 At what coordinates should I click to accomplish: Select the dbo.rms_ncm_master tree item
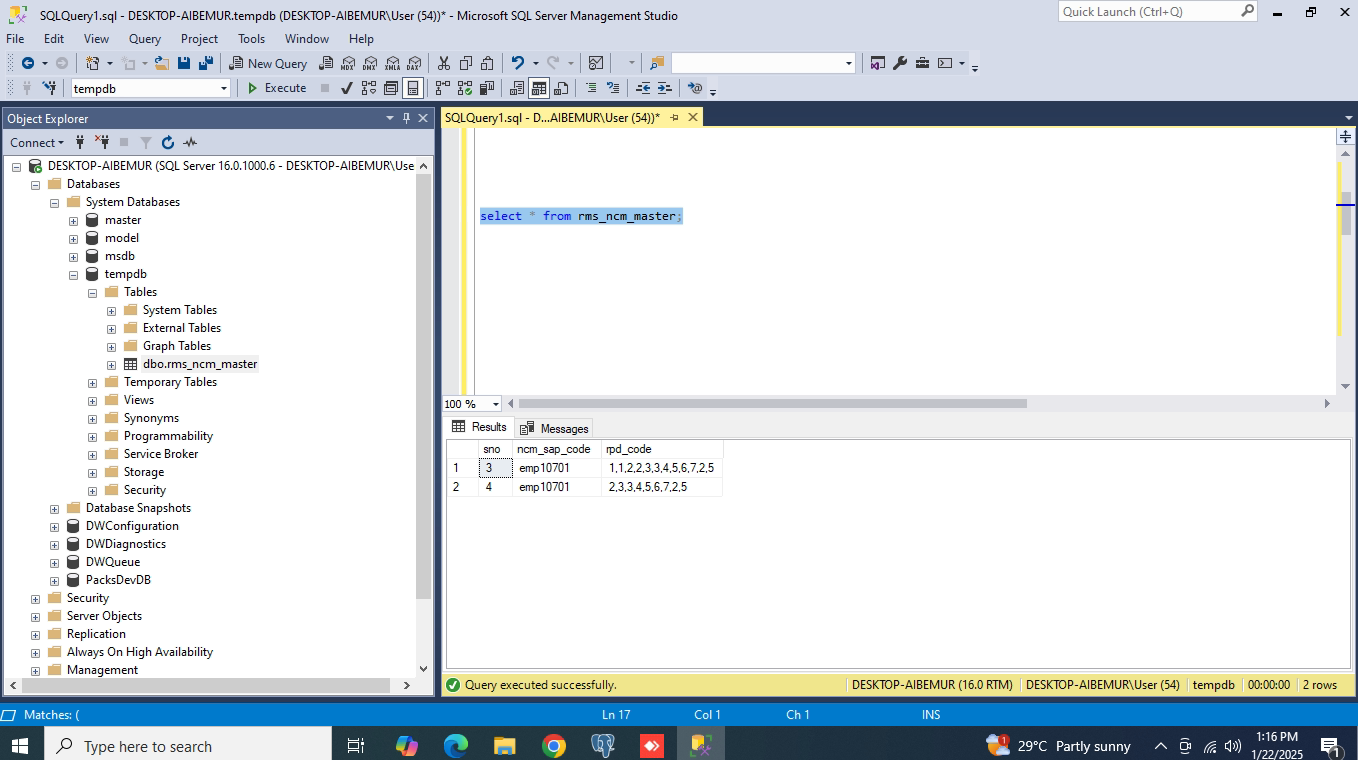tap(200, 364)
